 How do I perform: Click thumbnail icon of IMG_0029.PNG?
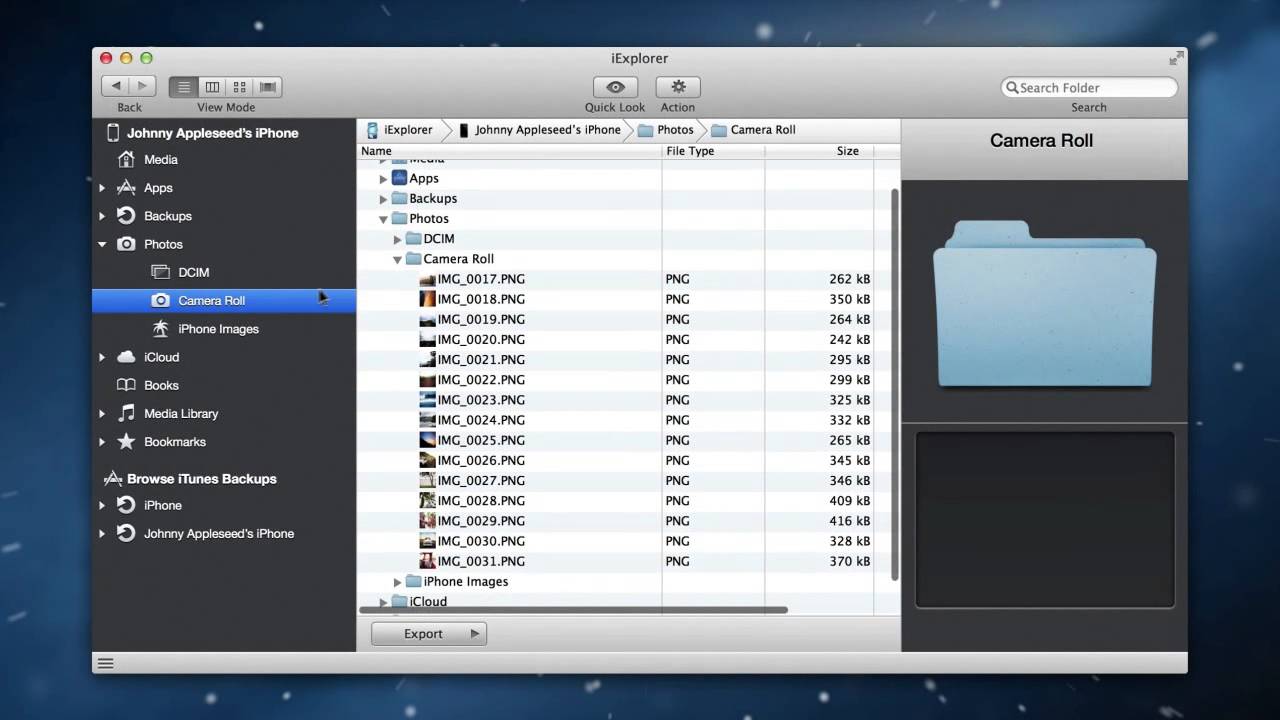click(x=428, y=521)
